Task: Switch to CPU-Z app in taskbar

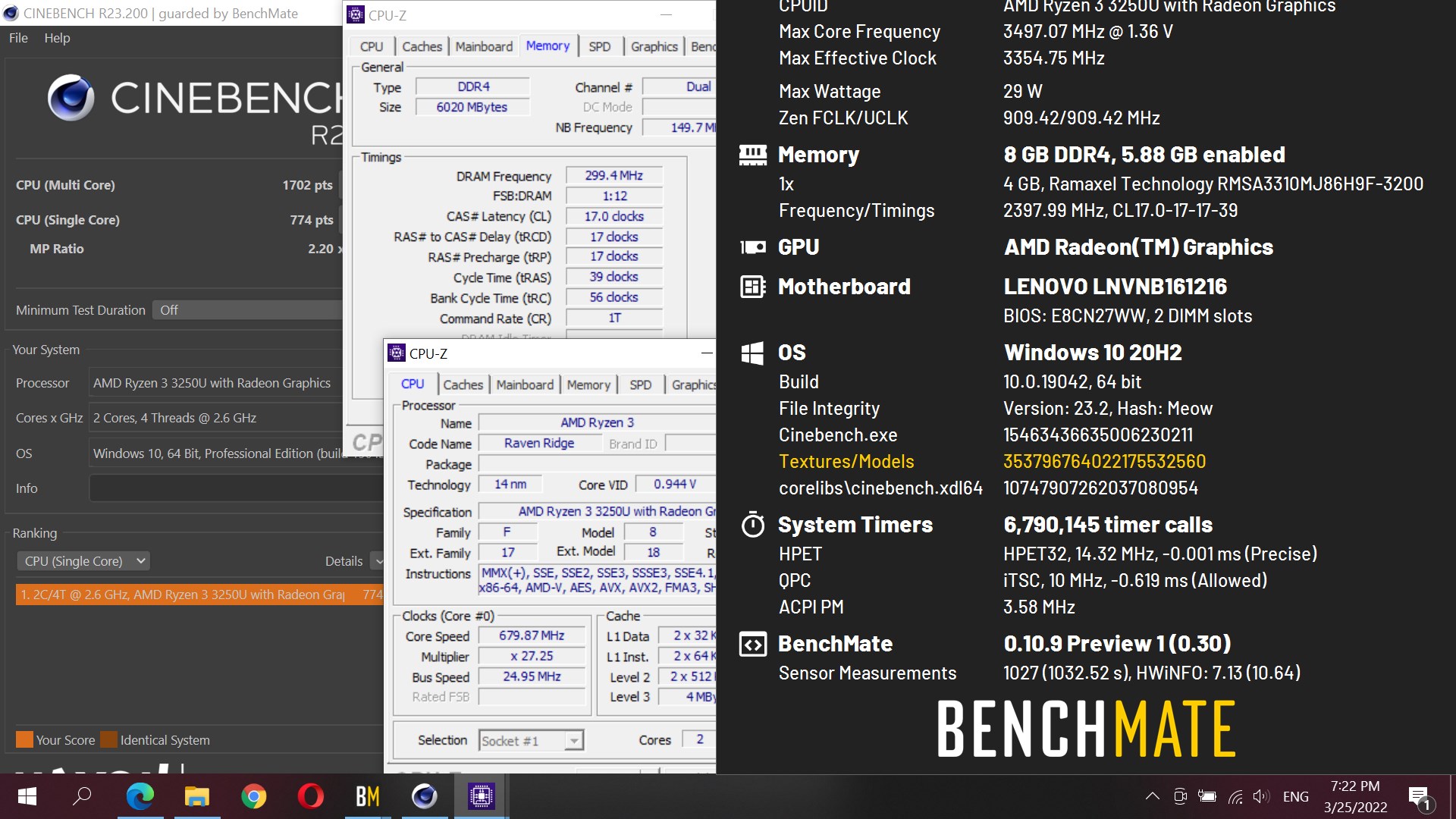Action: (x=482, y=796)
